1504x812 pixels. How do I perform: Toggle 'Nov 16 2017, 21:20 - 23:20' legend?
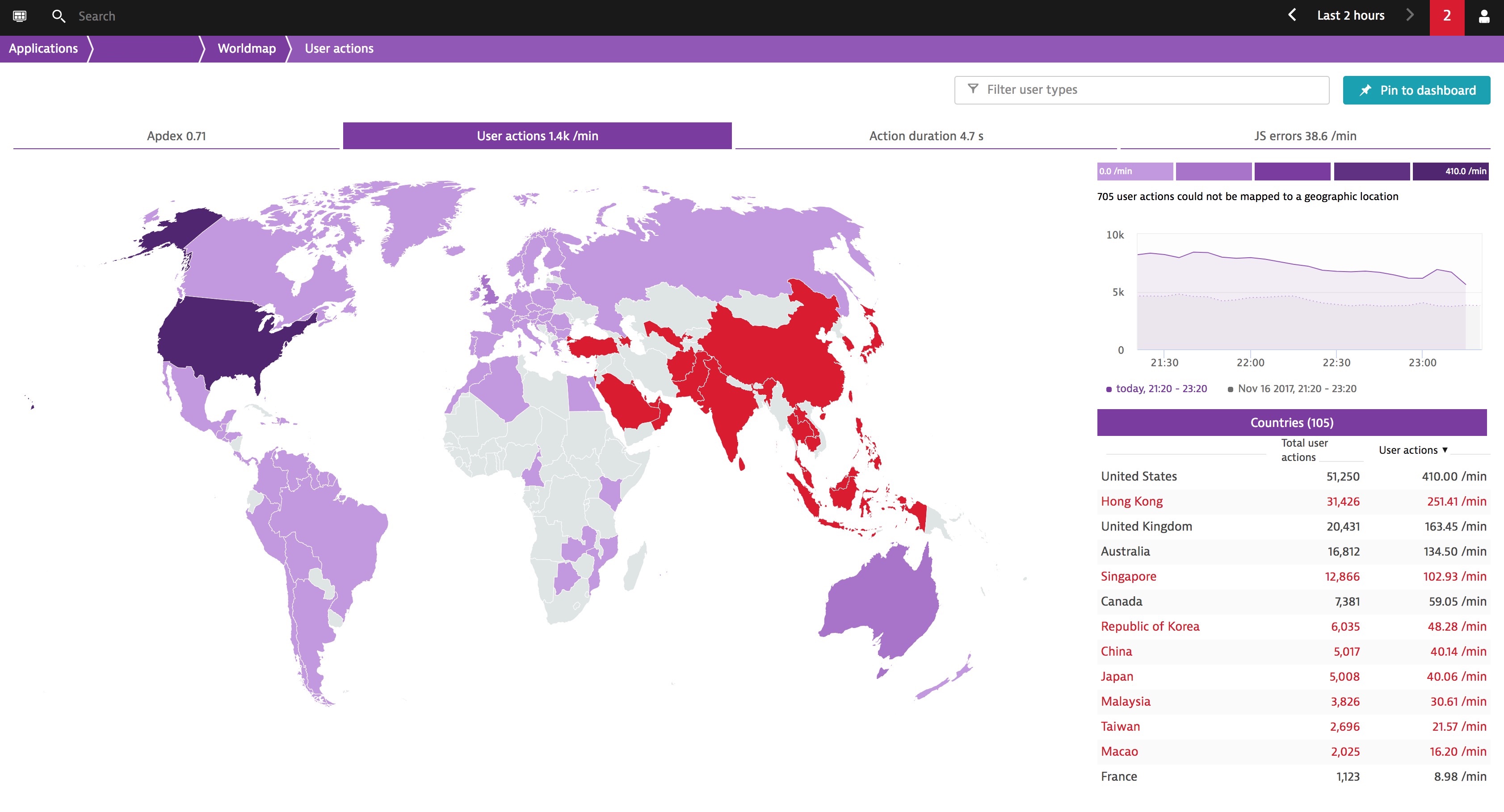[1292, 389]
